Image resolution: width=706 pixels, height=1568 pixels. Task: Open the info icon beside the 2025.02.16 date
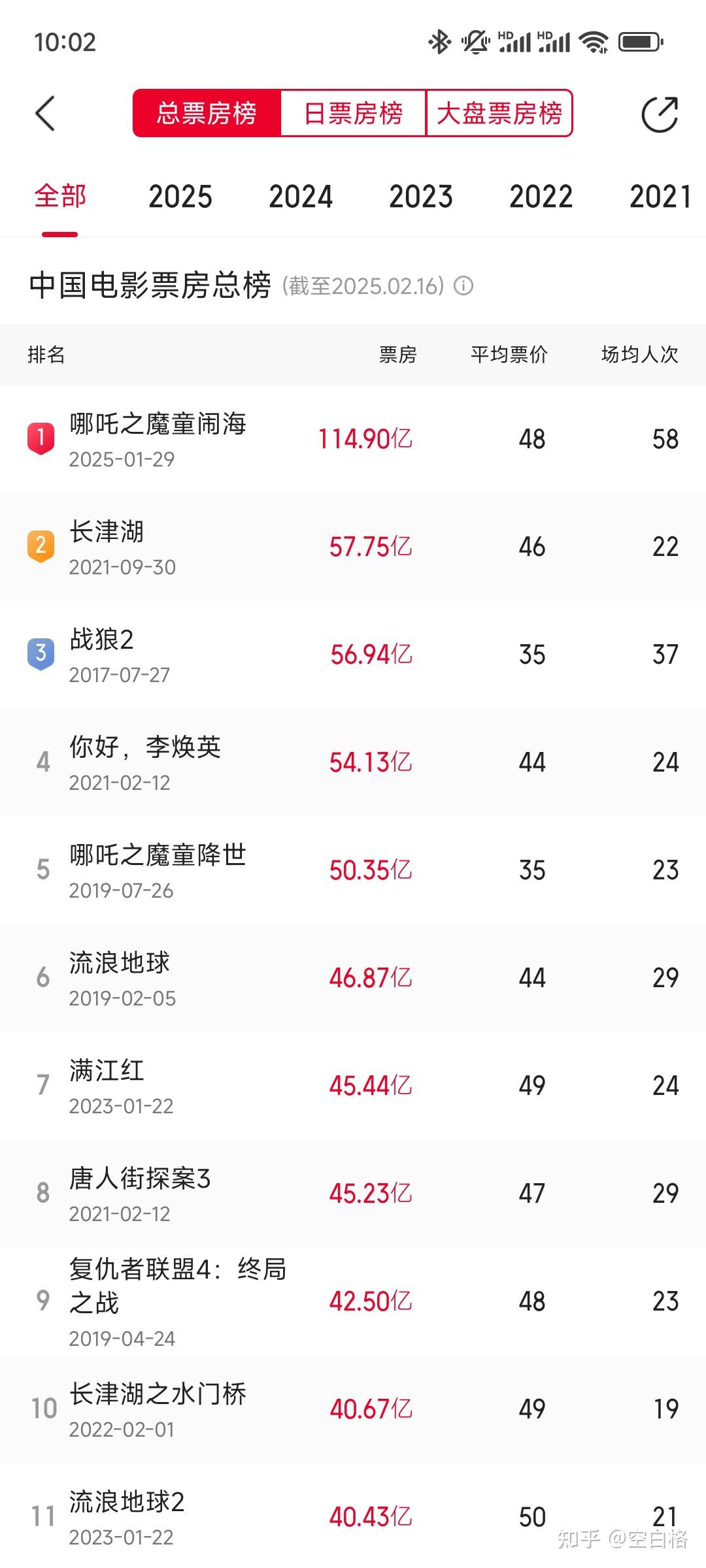pos(463,286)
